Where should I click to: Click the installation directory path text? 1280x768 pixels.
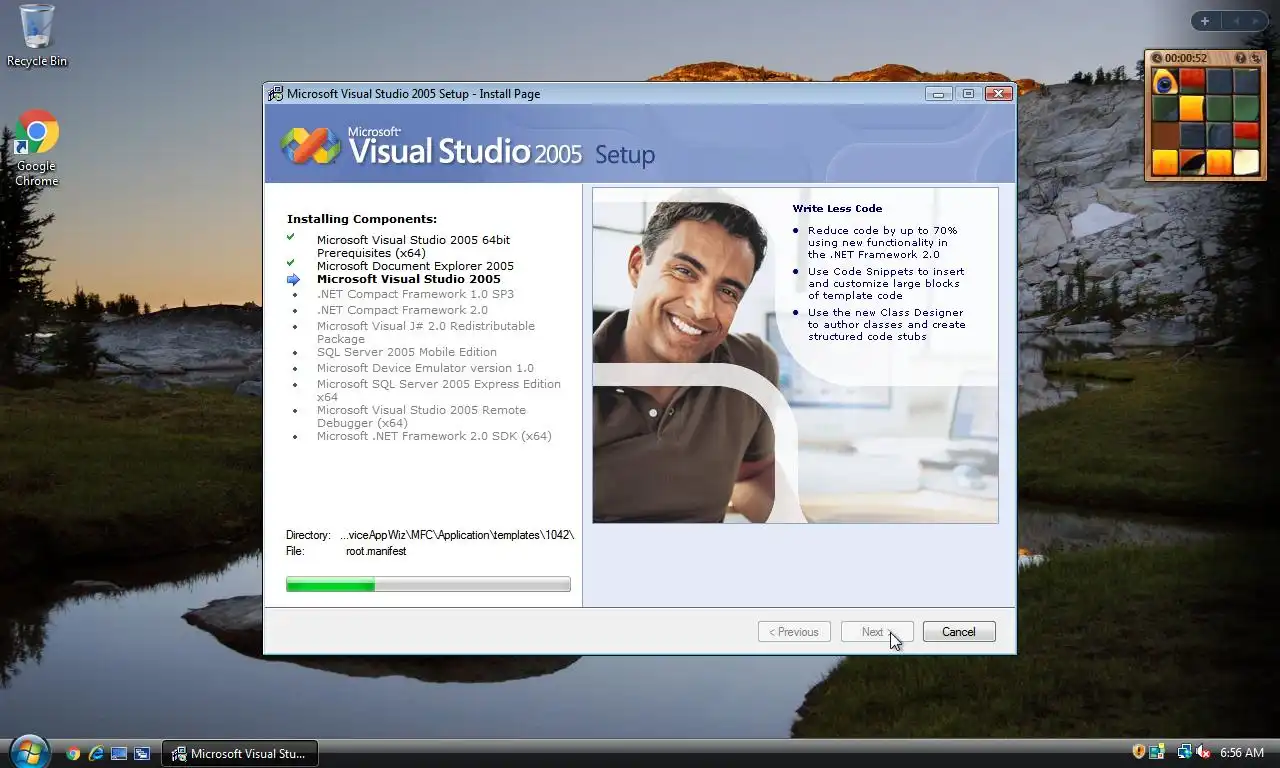click(x=457, y=535)
